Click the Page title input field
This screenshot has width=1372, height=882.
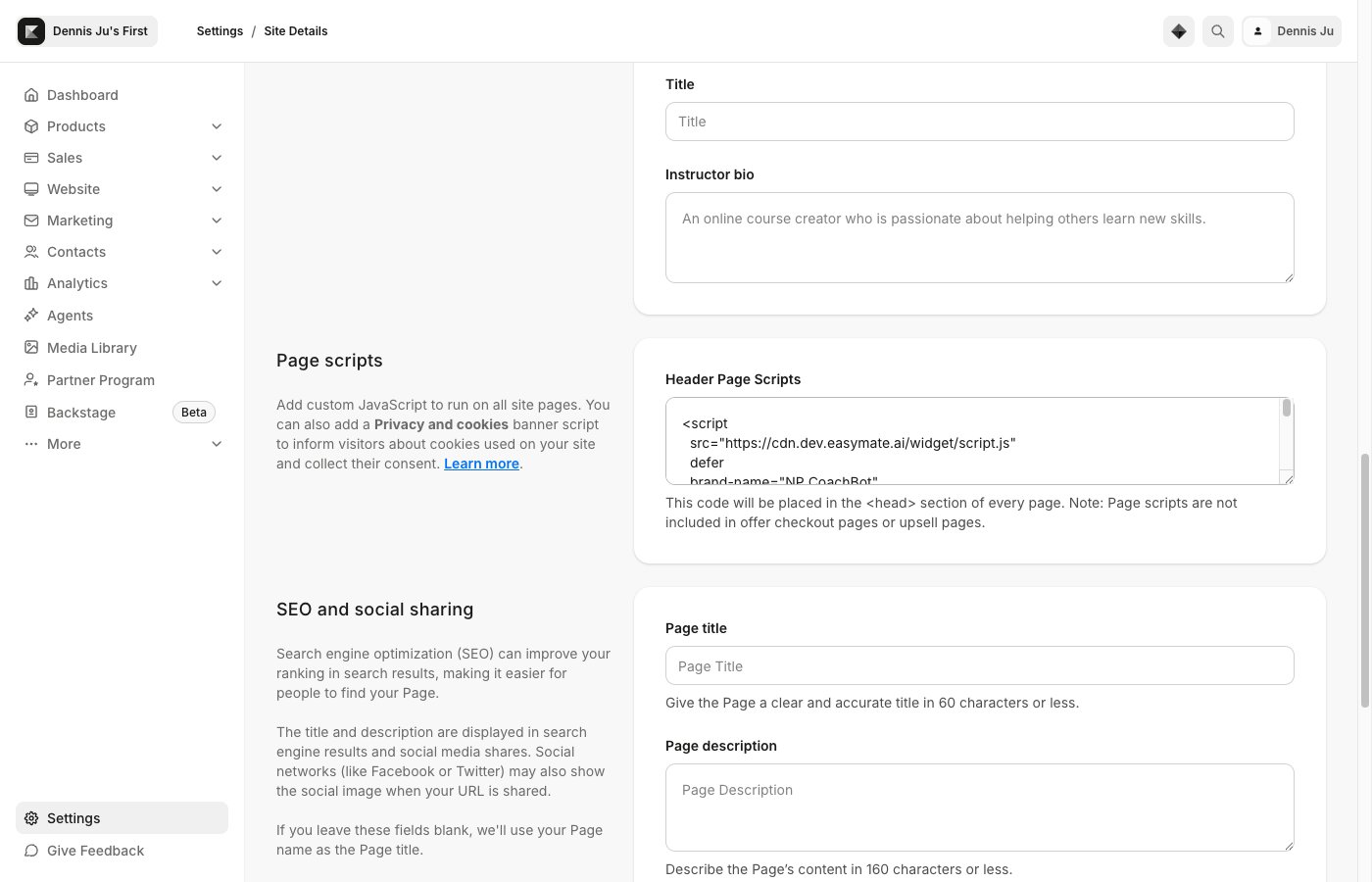click(980, 665)
